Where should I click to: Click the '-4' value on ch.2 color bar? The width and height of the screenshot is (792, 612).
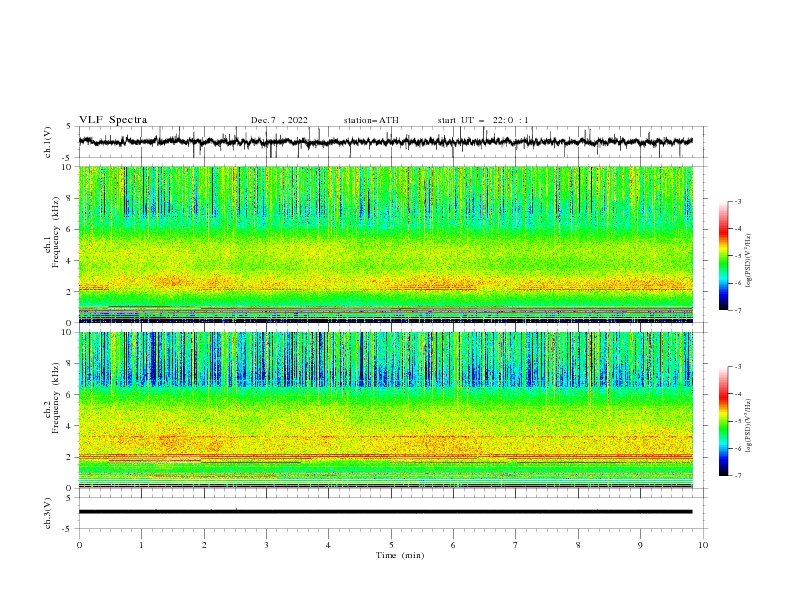click(x=738, y=394)
